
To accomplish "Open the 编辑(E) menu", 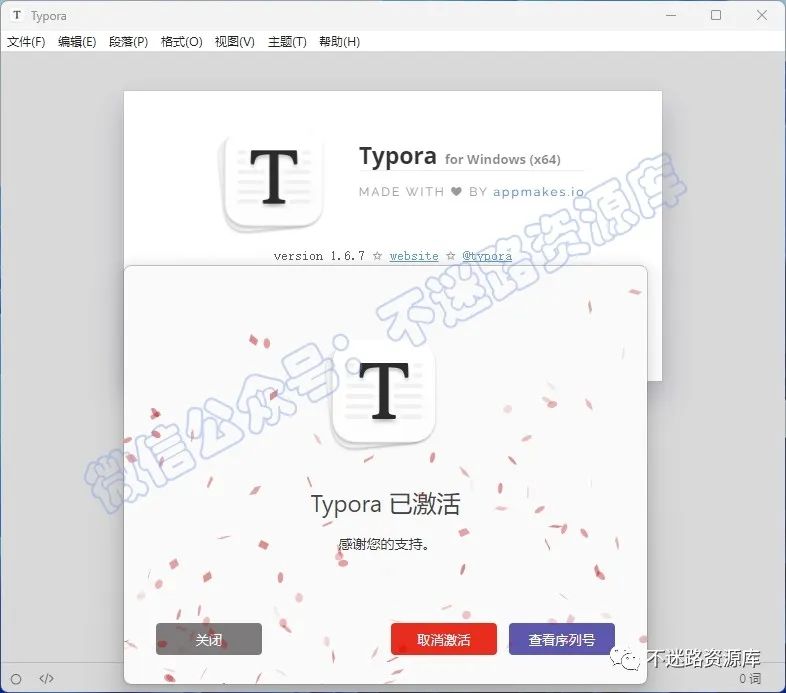I will pyautogui.click(x=77, y=42).
